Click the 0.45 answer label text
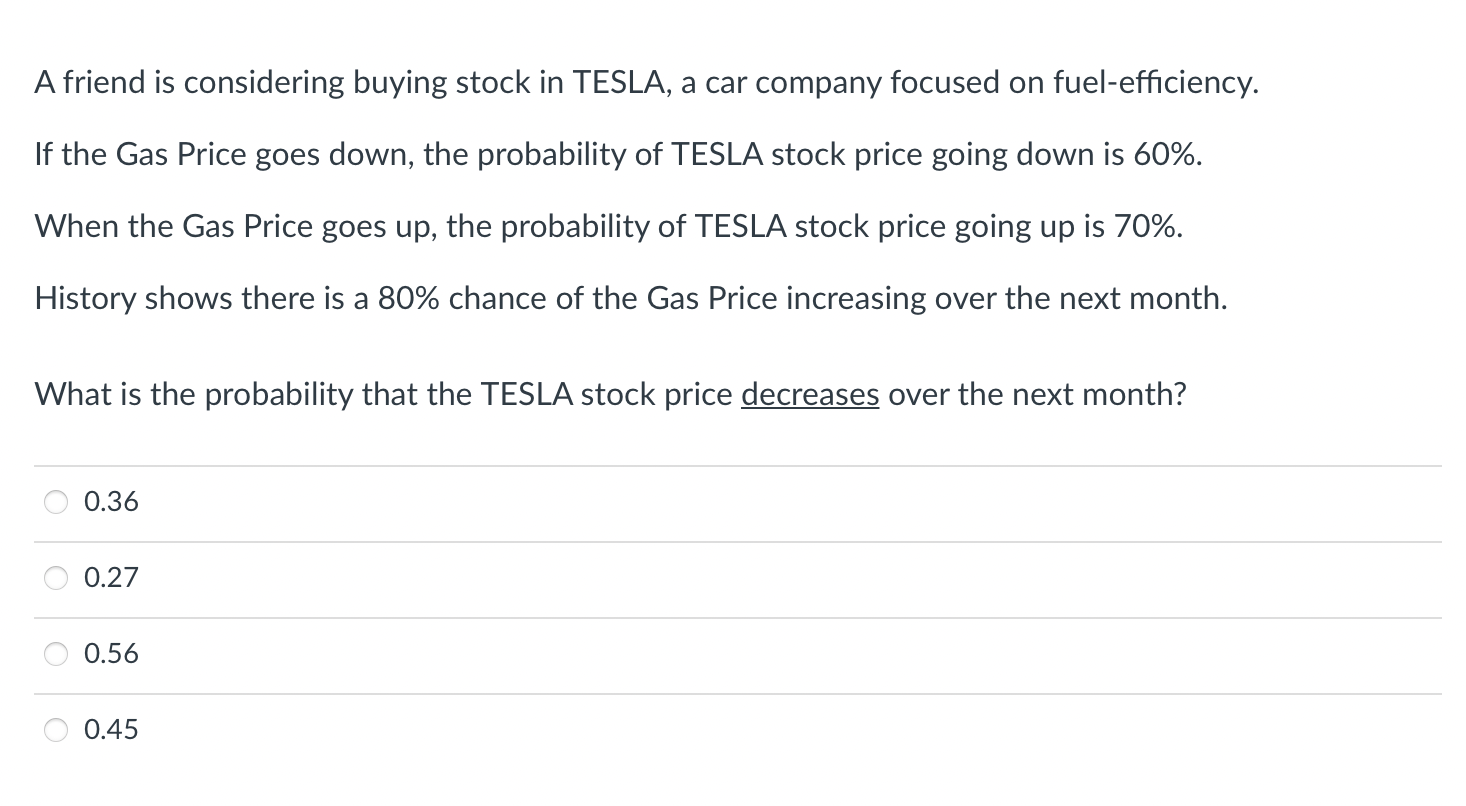The image size is (1466, 806). tap(111, 730)
